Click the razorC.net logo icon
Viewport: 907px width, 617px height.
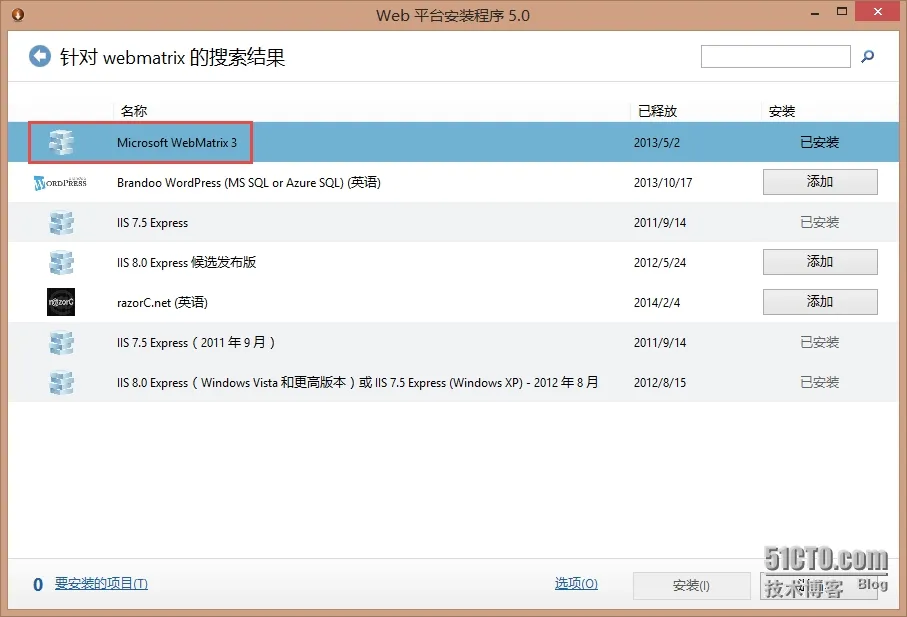61,302
